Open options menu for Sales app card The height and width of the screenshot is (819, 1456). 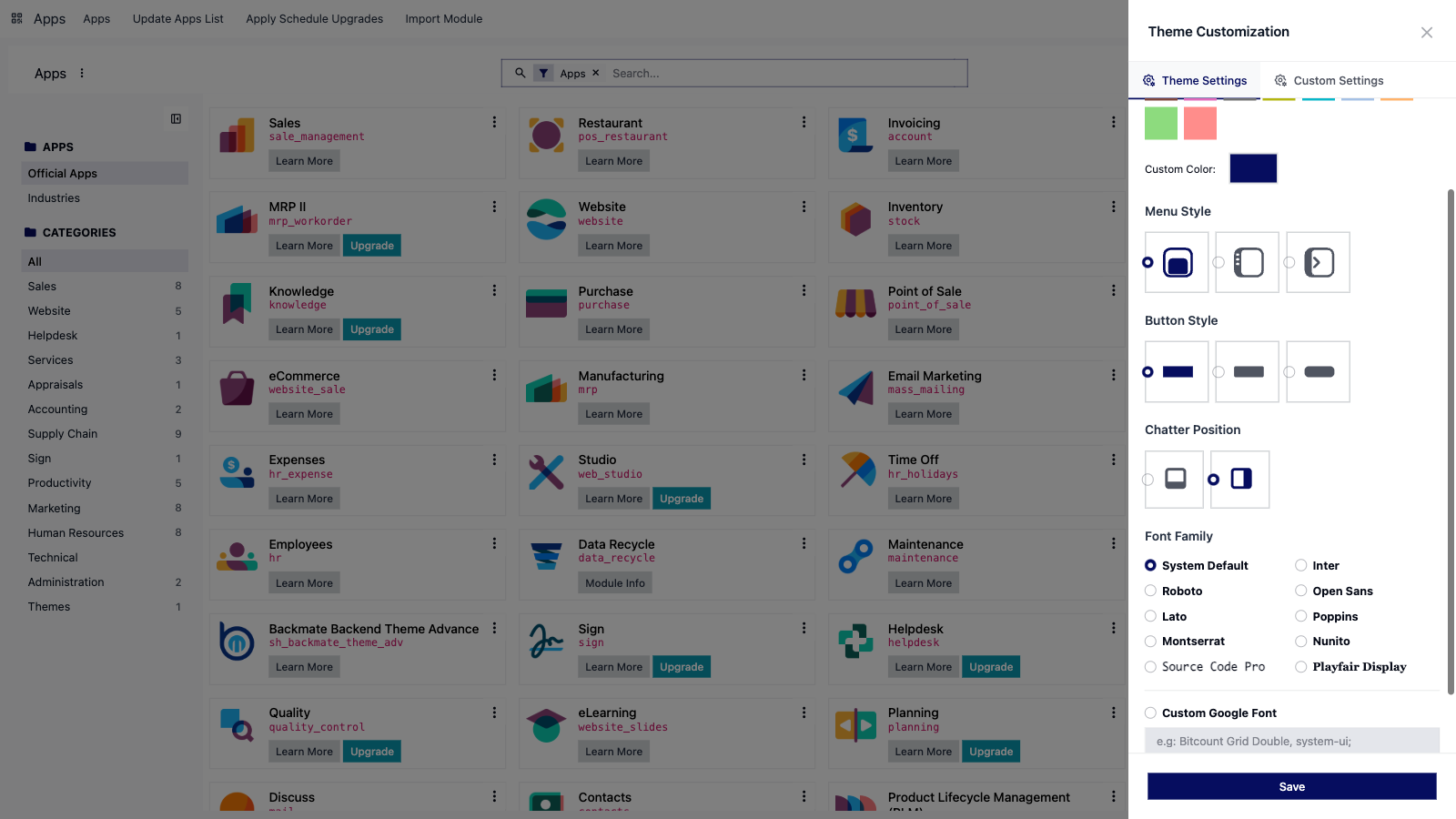coord(494,122)
